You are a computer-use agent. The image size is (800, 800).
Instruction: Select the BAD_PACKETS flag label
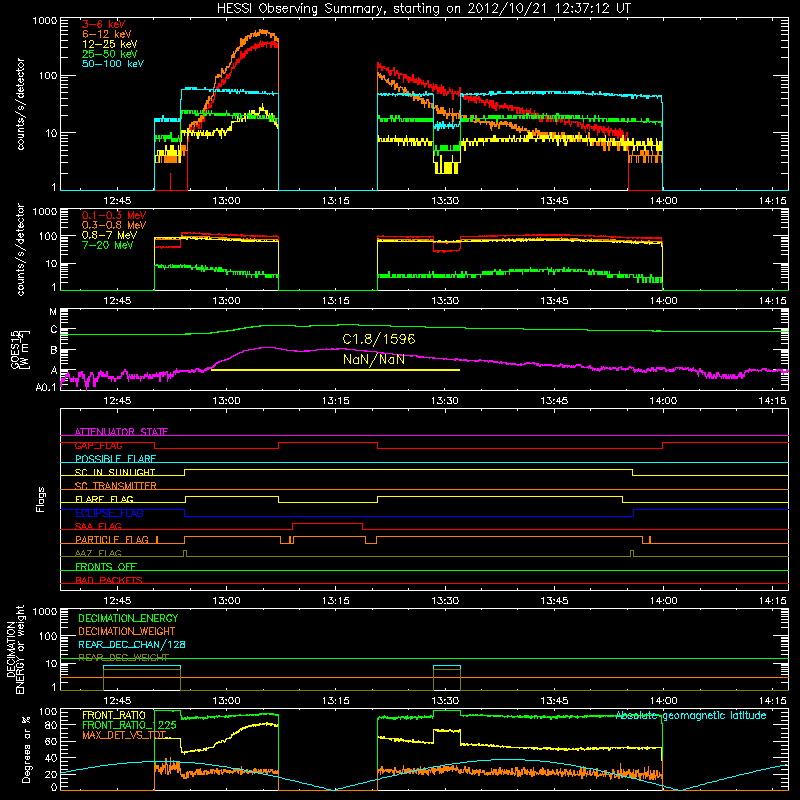pyautogui.click(x=109, y=580)
